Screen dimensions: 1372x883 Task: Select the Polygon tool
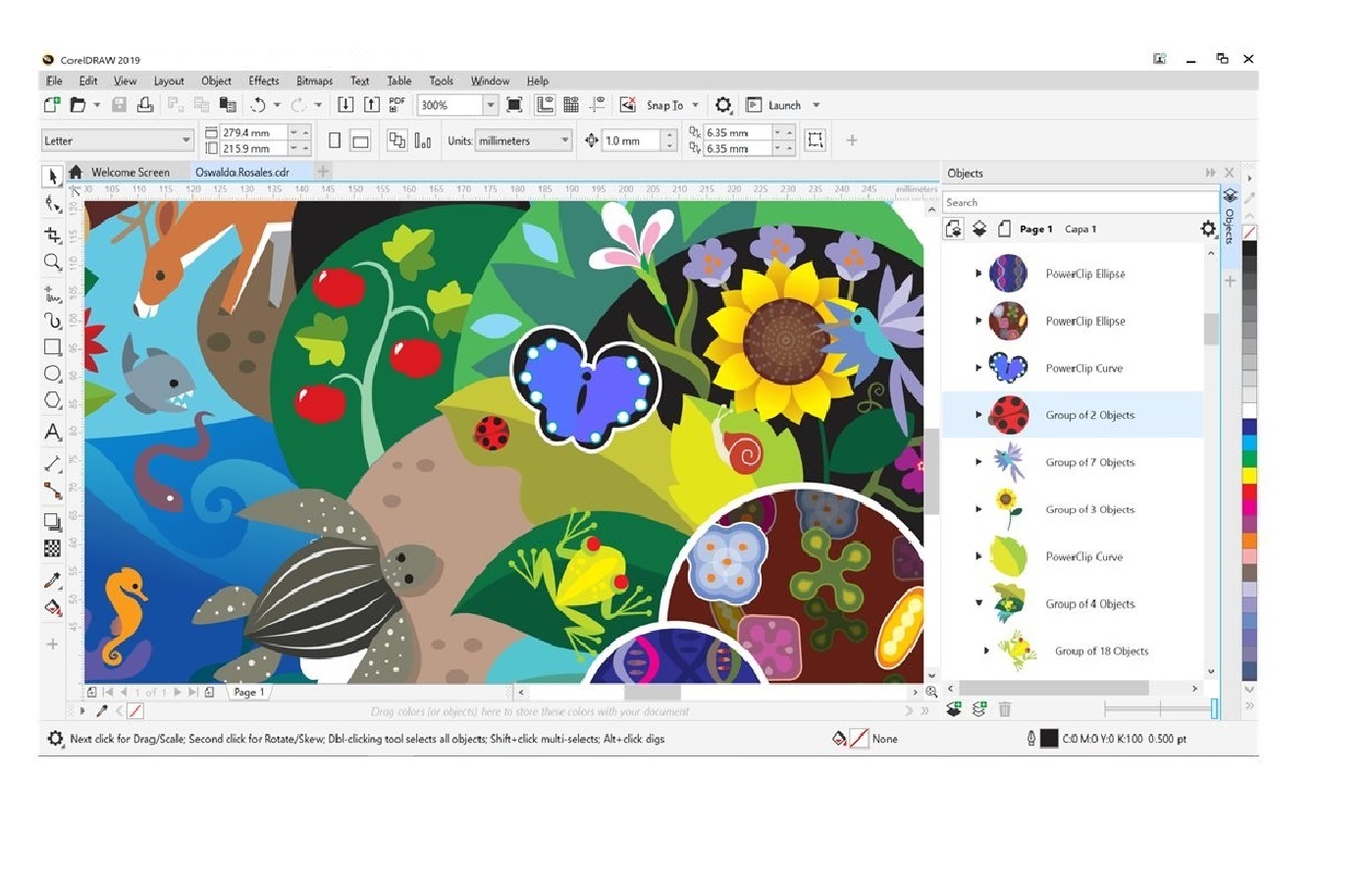(53, 400)
